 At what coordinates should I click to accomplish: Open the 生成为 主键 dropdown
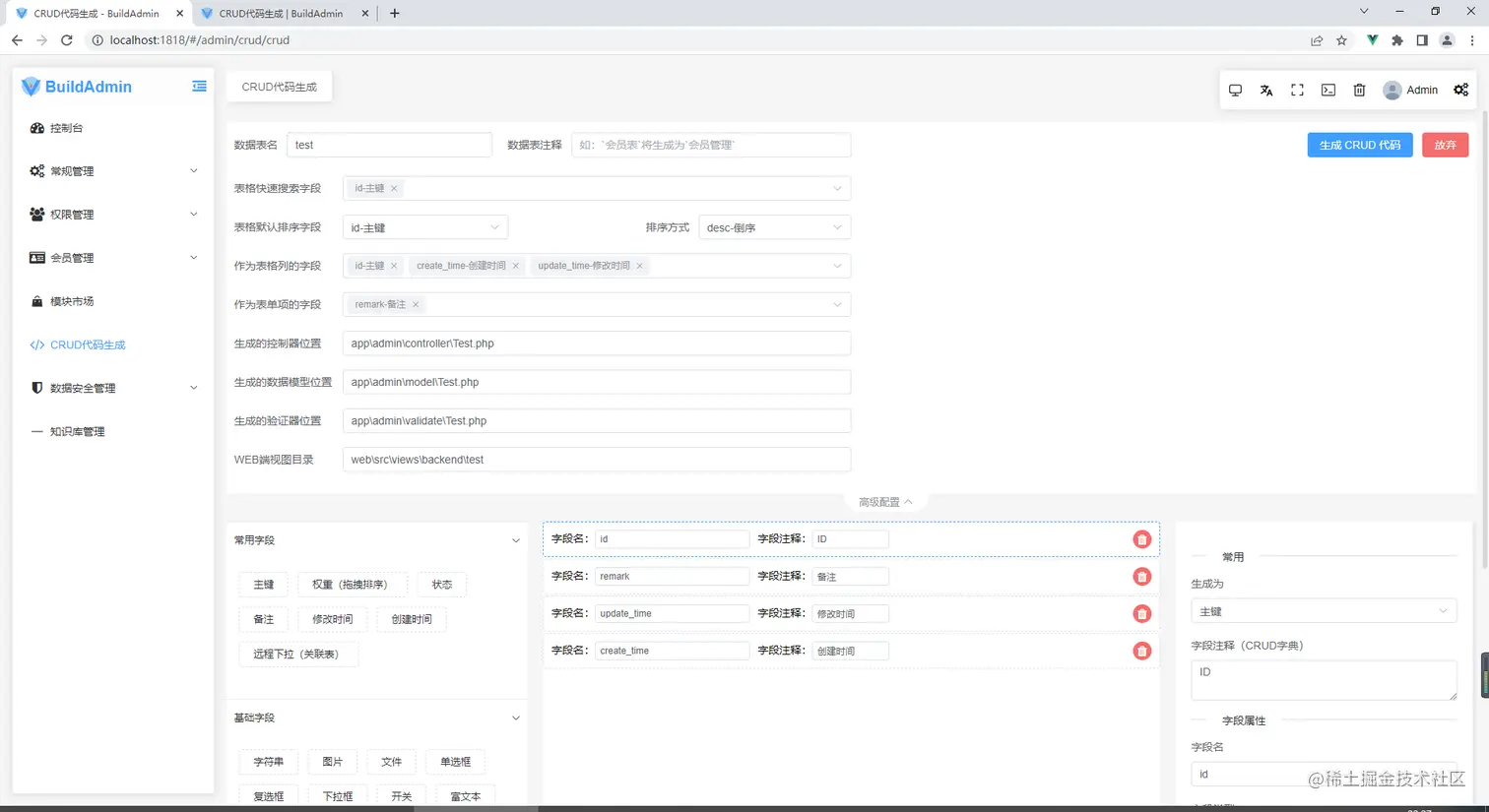[1324, 611]
